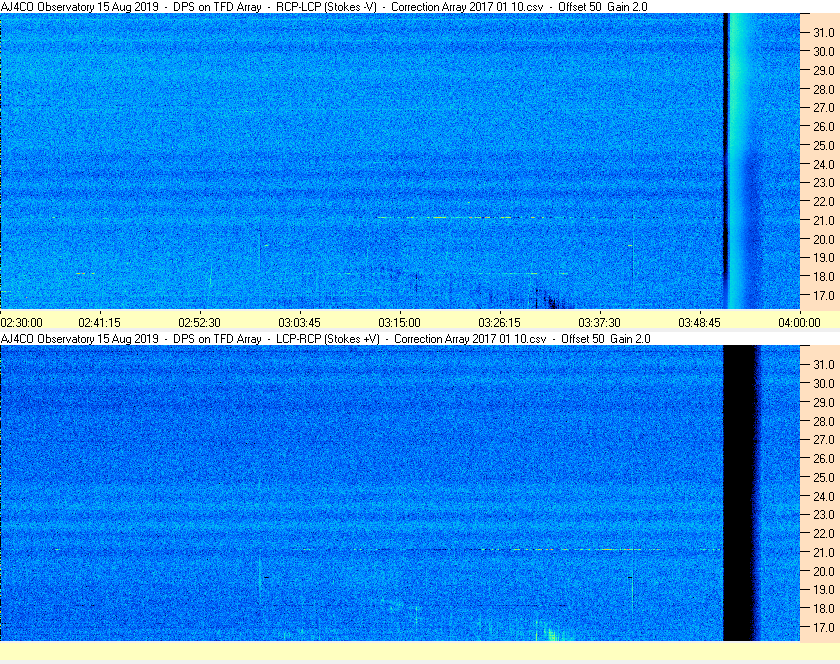Click the 04:00:00 time label
Screen dimensions: 840x664
coord(799,323)
